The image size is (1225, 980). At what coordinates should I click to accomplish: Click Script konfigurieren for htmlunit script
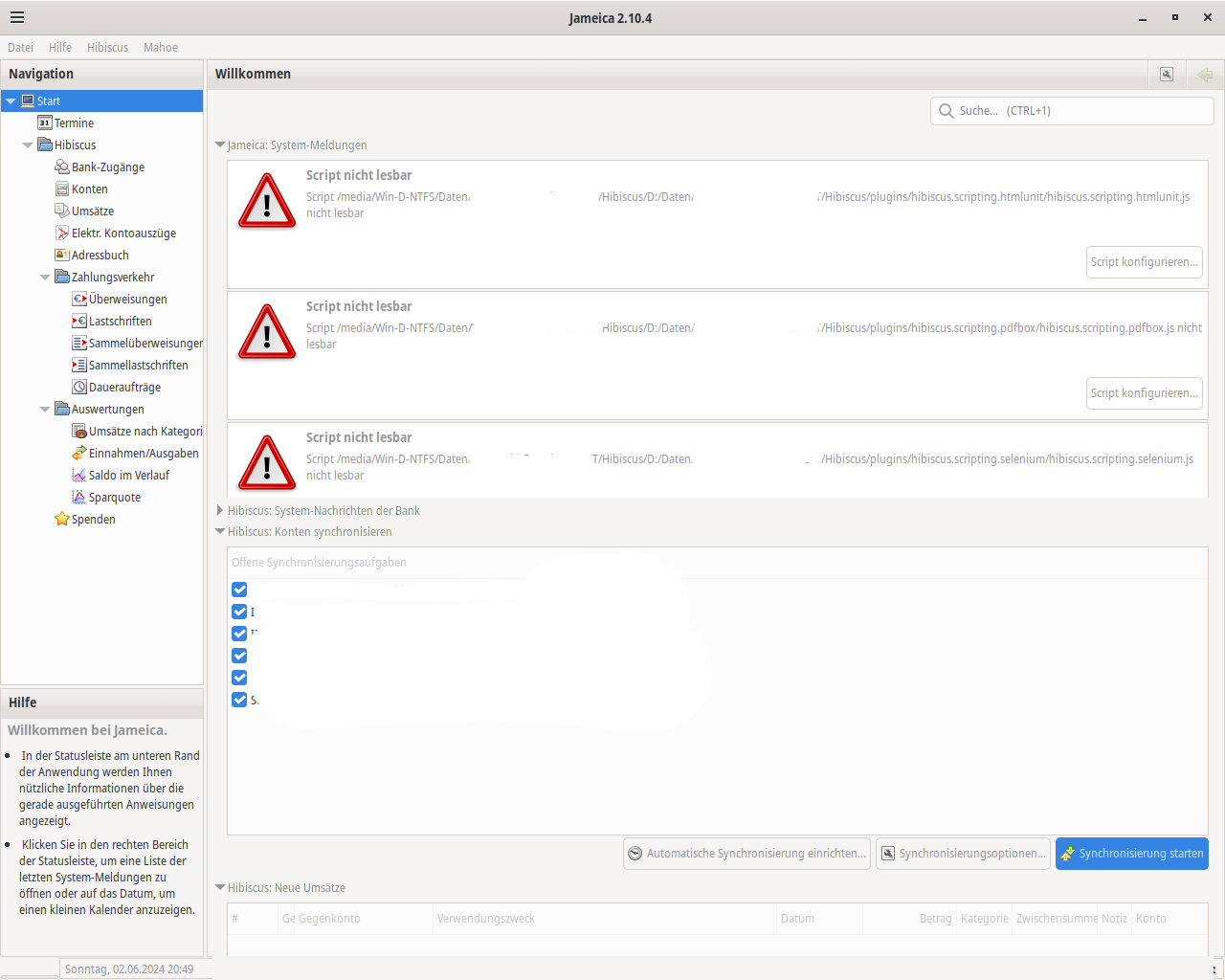(1145, 262)
